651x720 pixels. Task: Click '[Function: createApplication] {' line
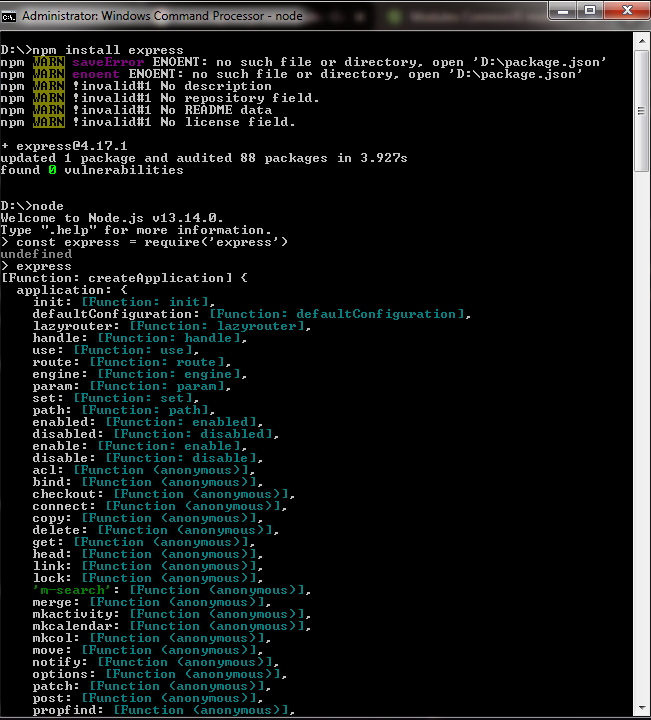[124, 278]
